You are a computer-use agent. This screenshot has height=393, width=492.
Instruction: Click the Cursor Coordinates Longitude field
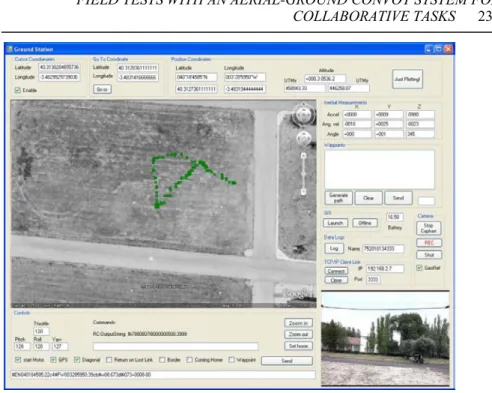[59, 77]
